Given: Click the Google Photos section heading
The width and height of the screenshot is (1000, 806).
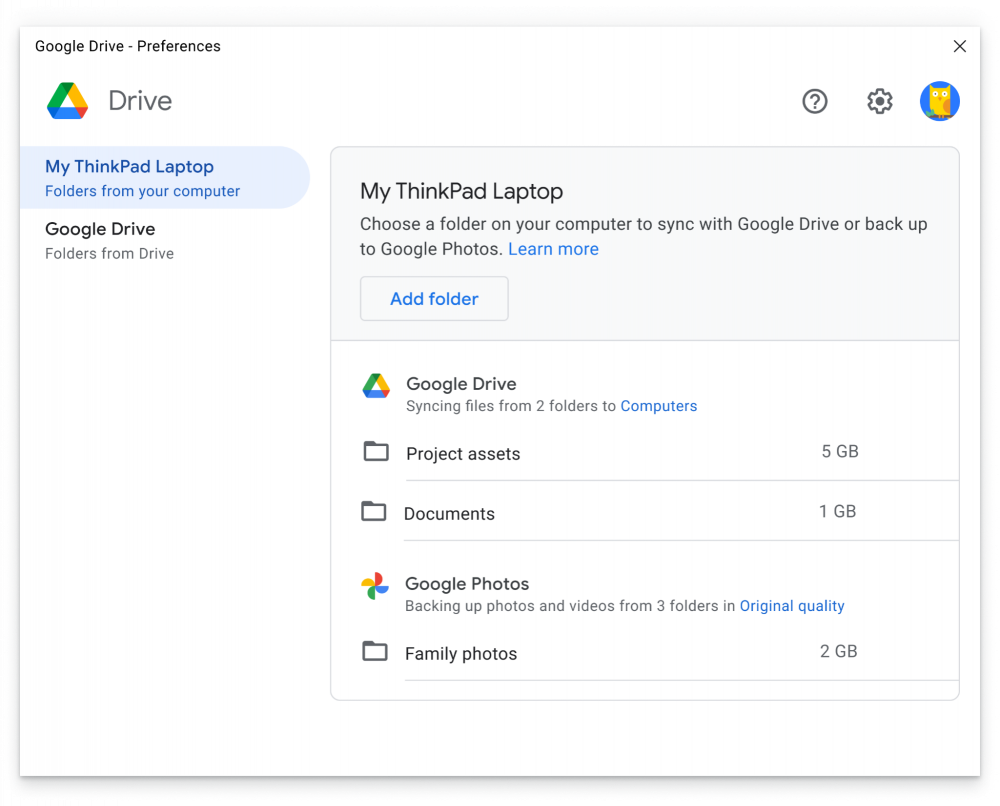Looking at the screenshot, I should click(x=467, y=583).
